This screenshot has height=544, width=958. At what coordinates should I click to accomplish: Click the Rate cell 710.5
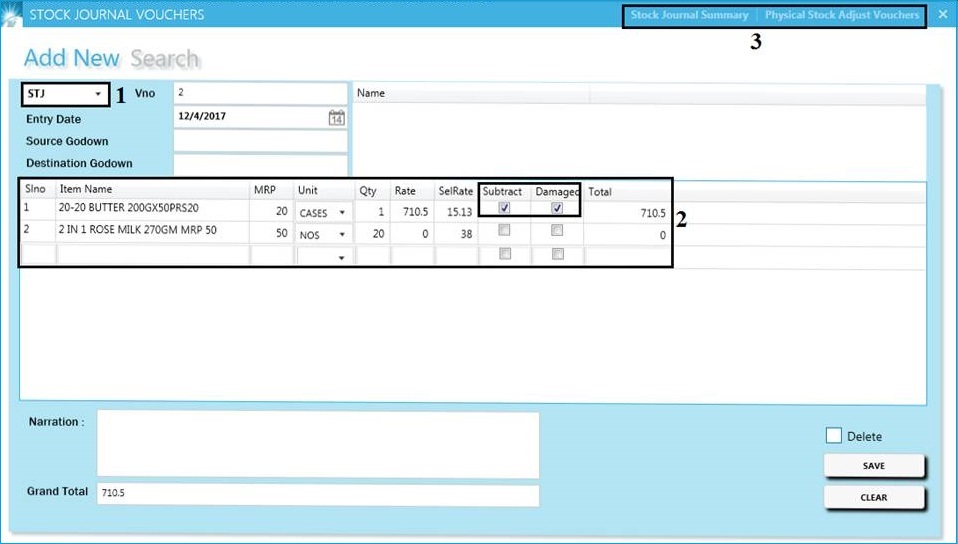[412, 211]
